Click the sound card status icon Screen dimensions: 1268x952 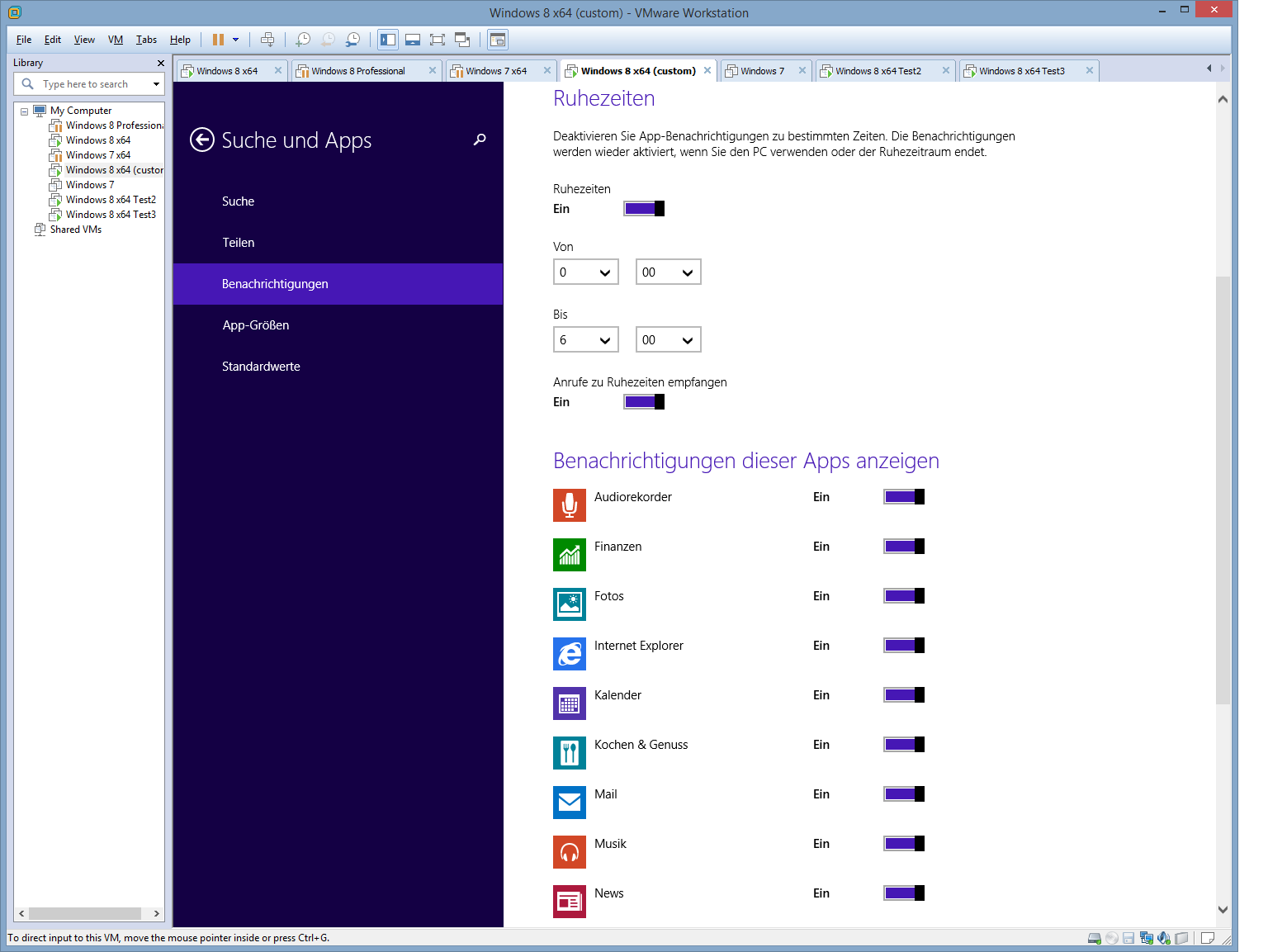click(1164, 938)
